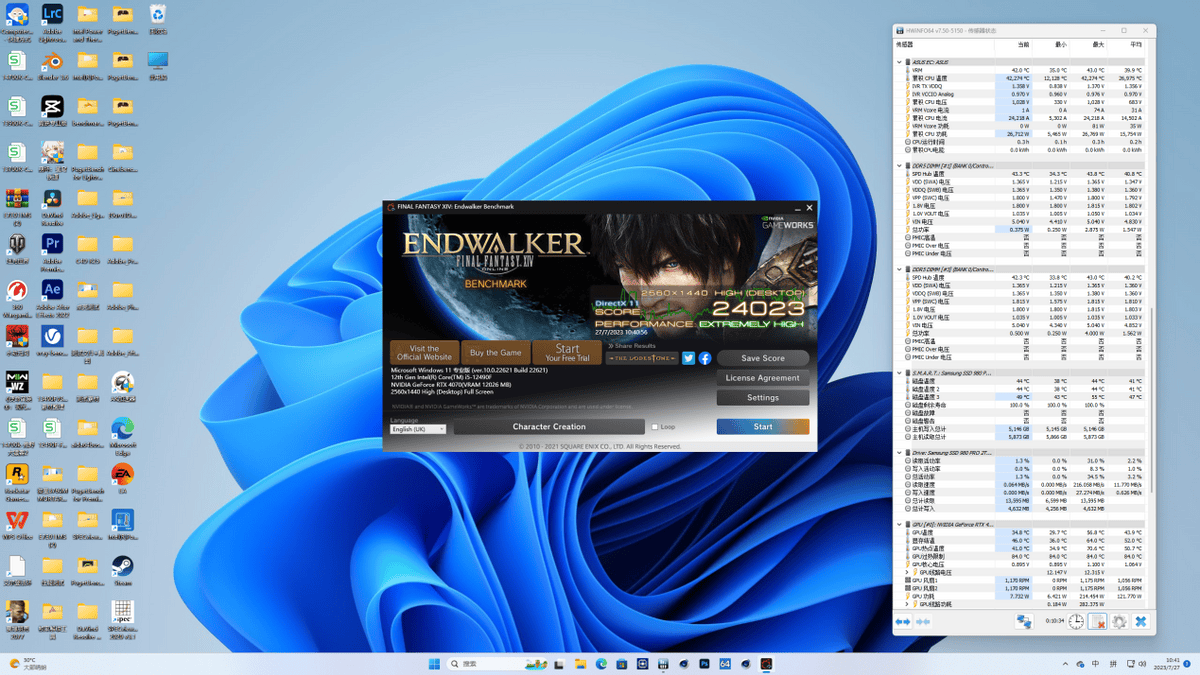
Task: Open the Blender desktop shortcut
Action: coord(52,65)
